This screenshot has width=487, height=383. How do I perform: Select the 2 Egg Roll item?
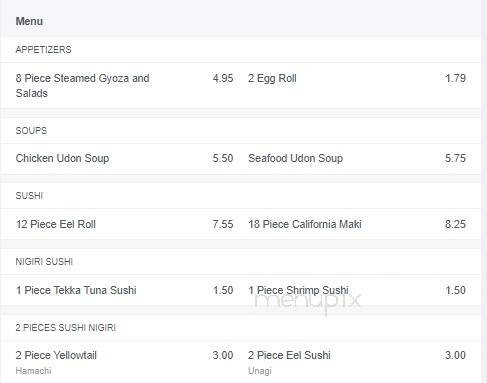pos(272,78)
